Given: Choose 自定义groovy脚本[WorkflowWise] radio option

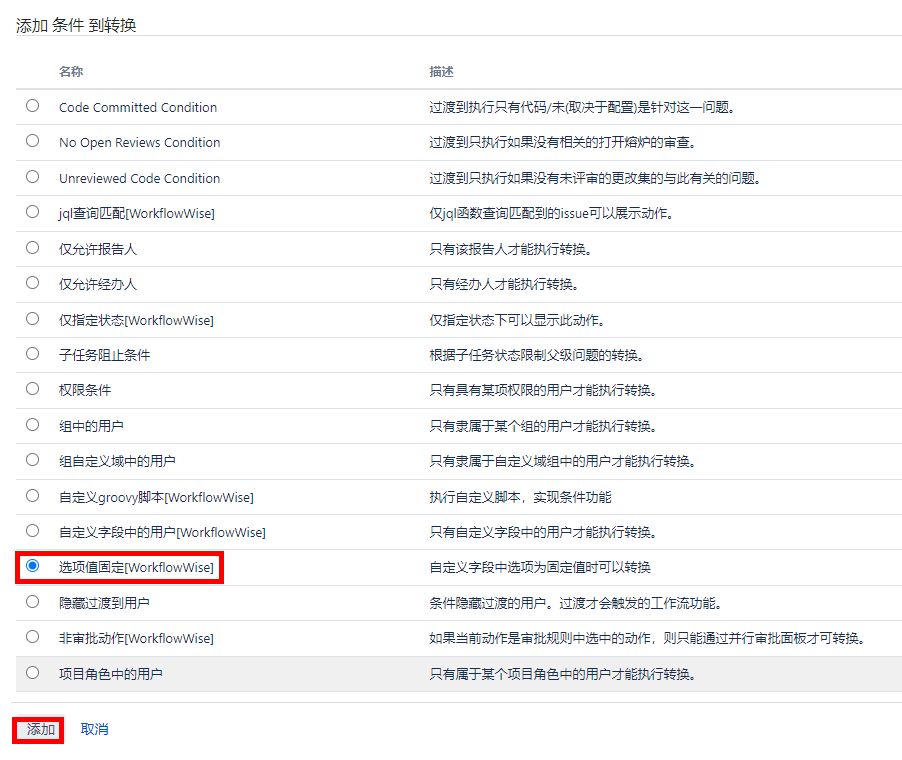Looking at the screenshot, I should [33, 496].
